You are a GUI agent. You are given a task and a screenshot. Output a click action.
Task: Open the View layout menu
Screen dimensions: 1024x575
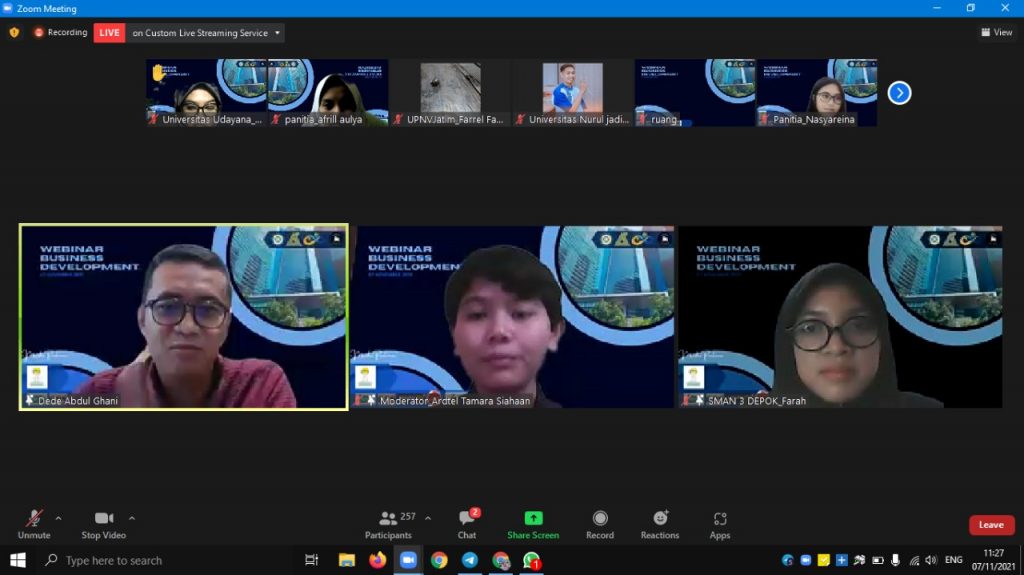[996, 32]
